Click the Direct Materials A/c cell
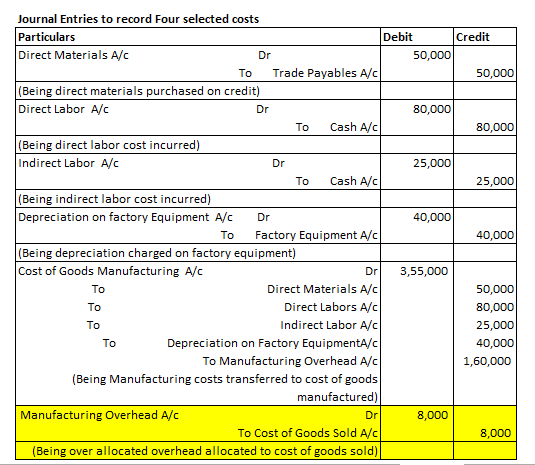The width and height of the screenshot is (535, 465). point(73,55)
